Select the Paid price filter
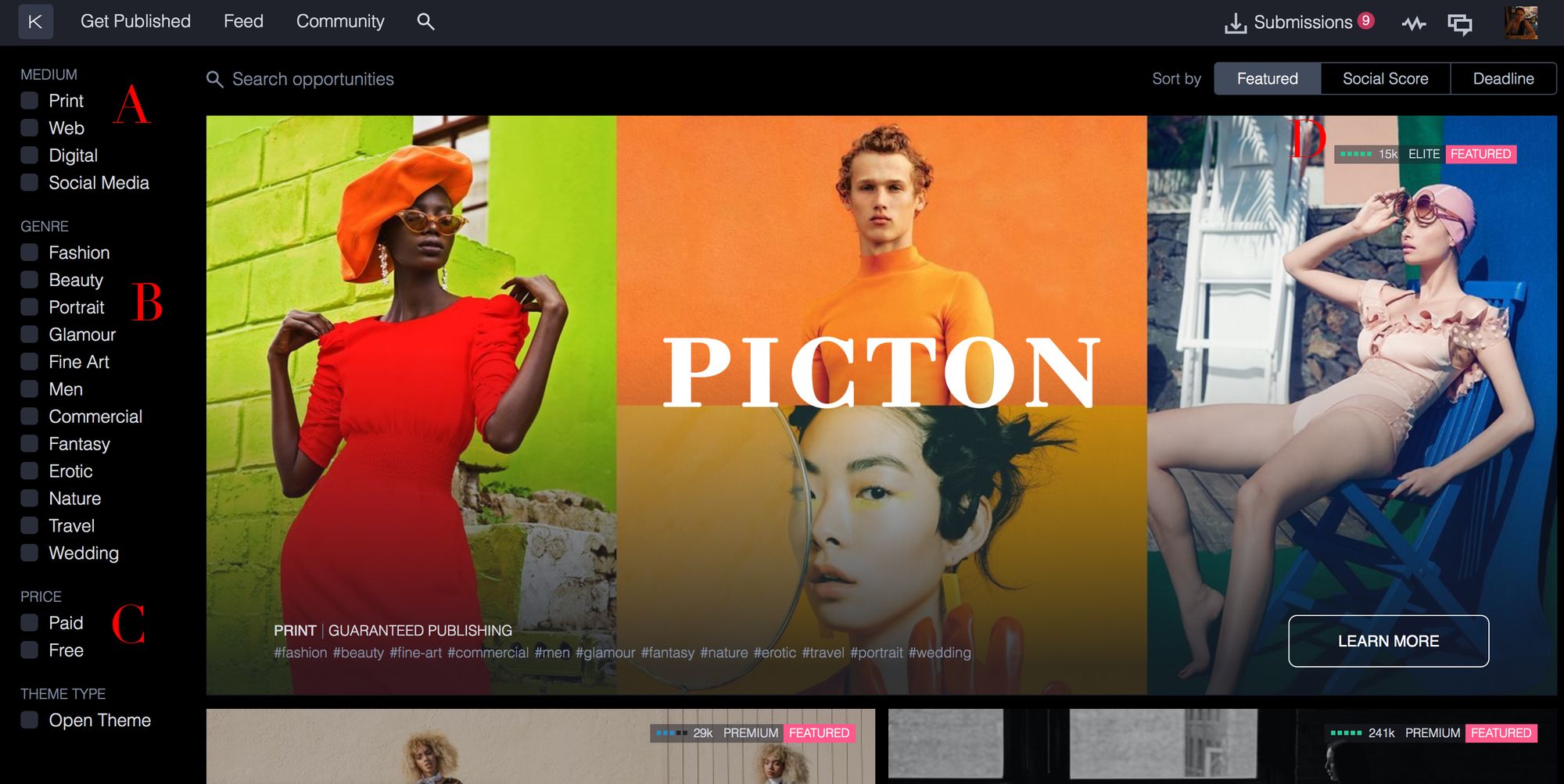This screenshot has width=1564, height=784. click(x=30, y=623)
